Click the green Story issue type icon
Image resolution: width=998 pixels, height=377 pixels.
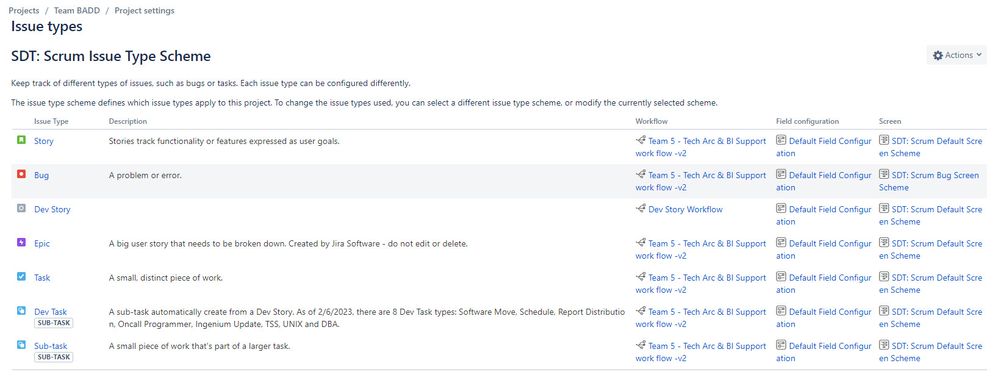pos(21,140)
